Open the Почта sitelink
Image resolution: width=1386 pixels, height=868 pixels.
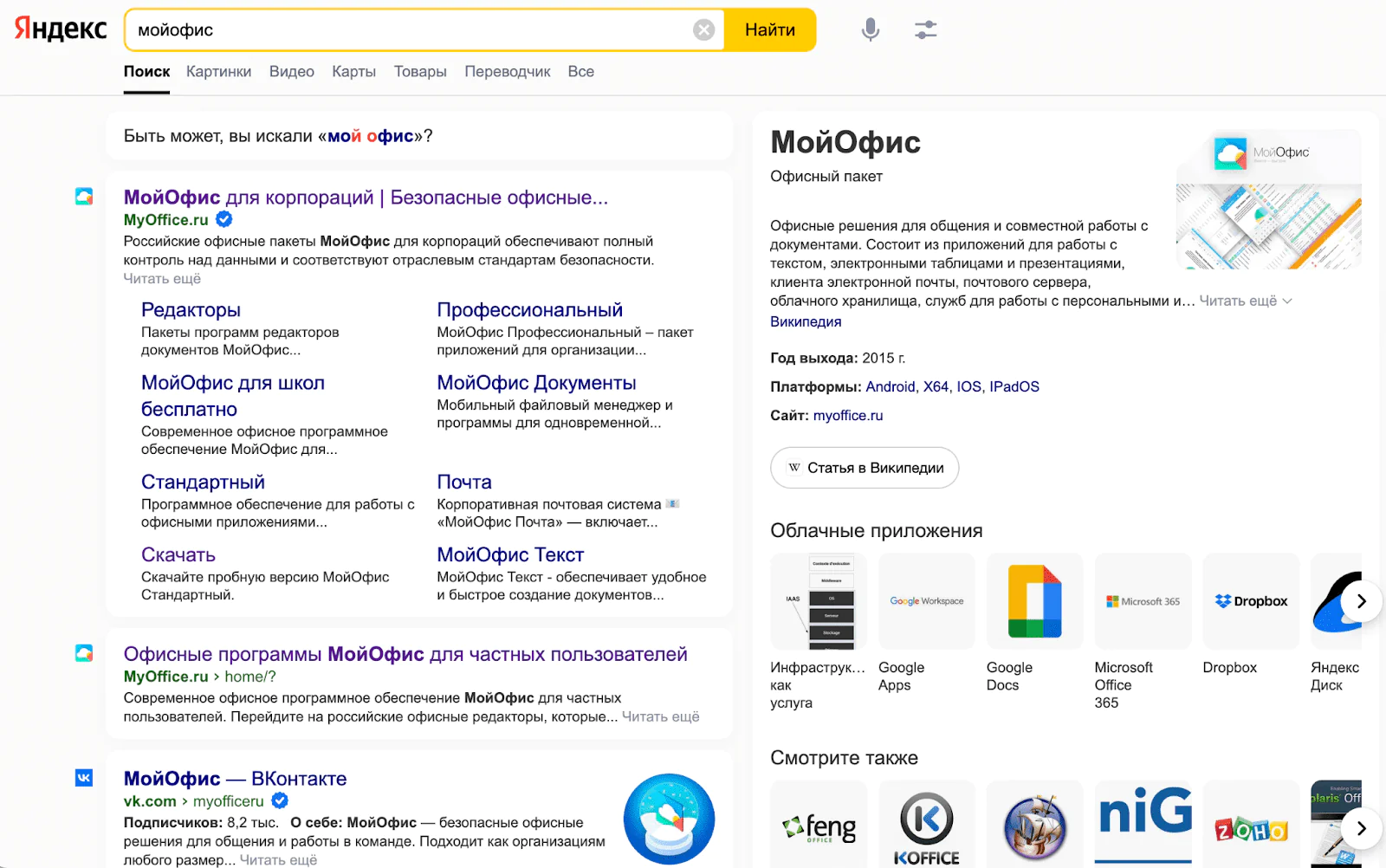pyautogui.click(x=464, y=482)
